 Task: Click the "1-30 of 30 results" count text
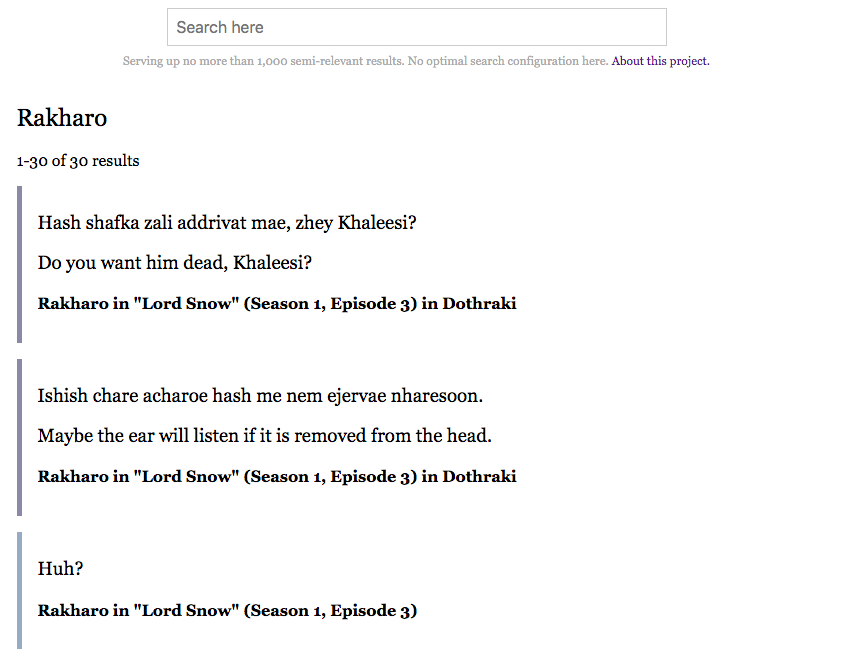[78, 161]
